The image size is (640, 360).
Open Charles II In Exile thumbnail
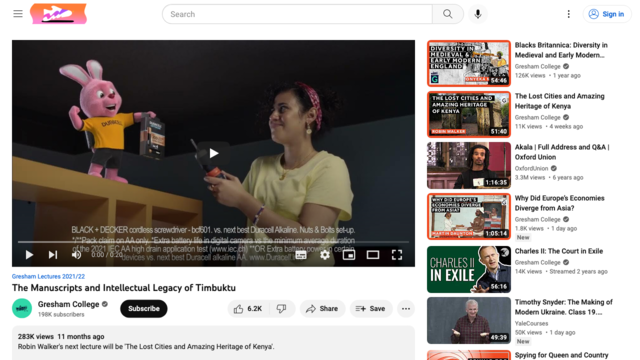469,269
